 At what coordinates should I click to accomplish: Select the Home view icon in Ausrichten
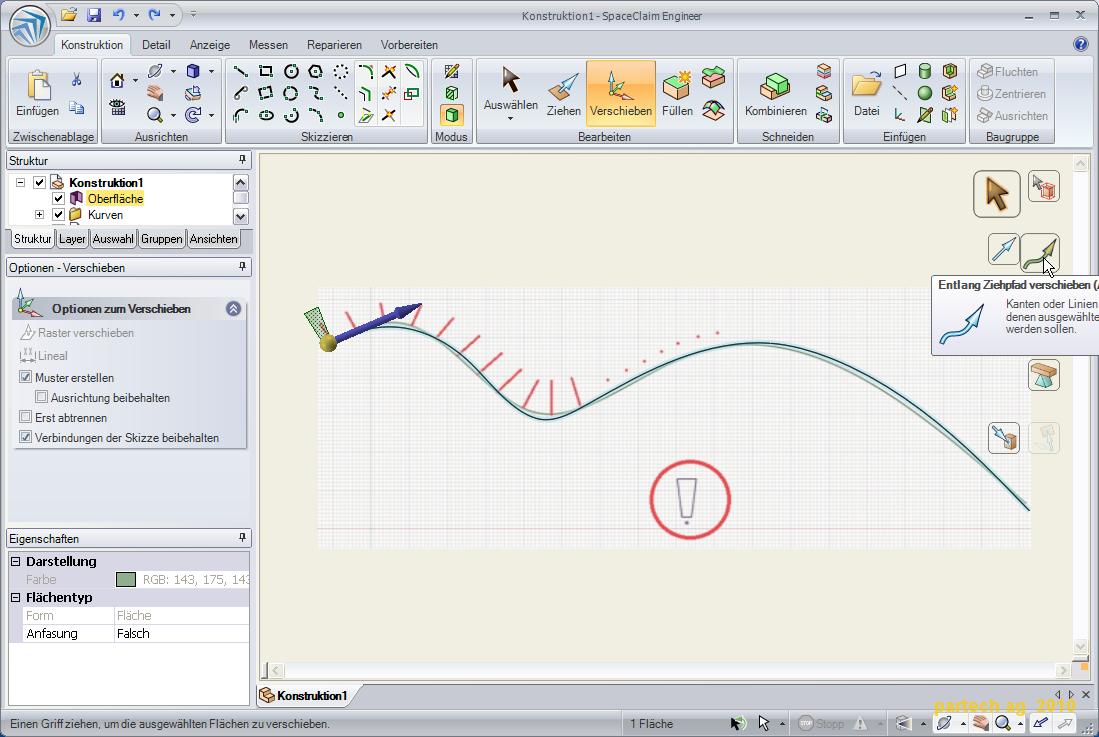pyautogui.click(x=117, y=81)
